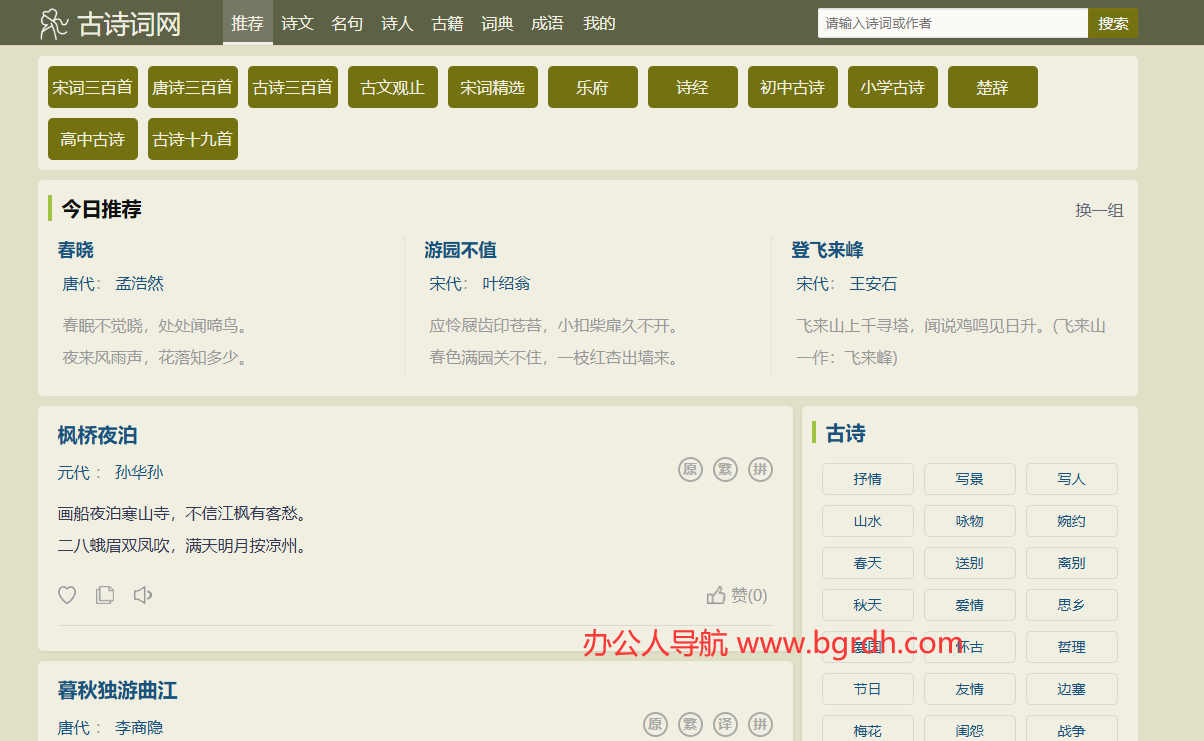Toggle 拼 pinyin display for 暮秋独游曲江
Image resolution: width=1204 pixels, height=741 pixels.
(760, 725)
